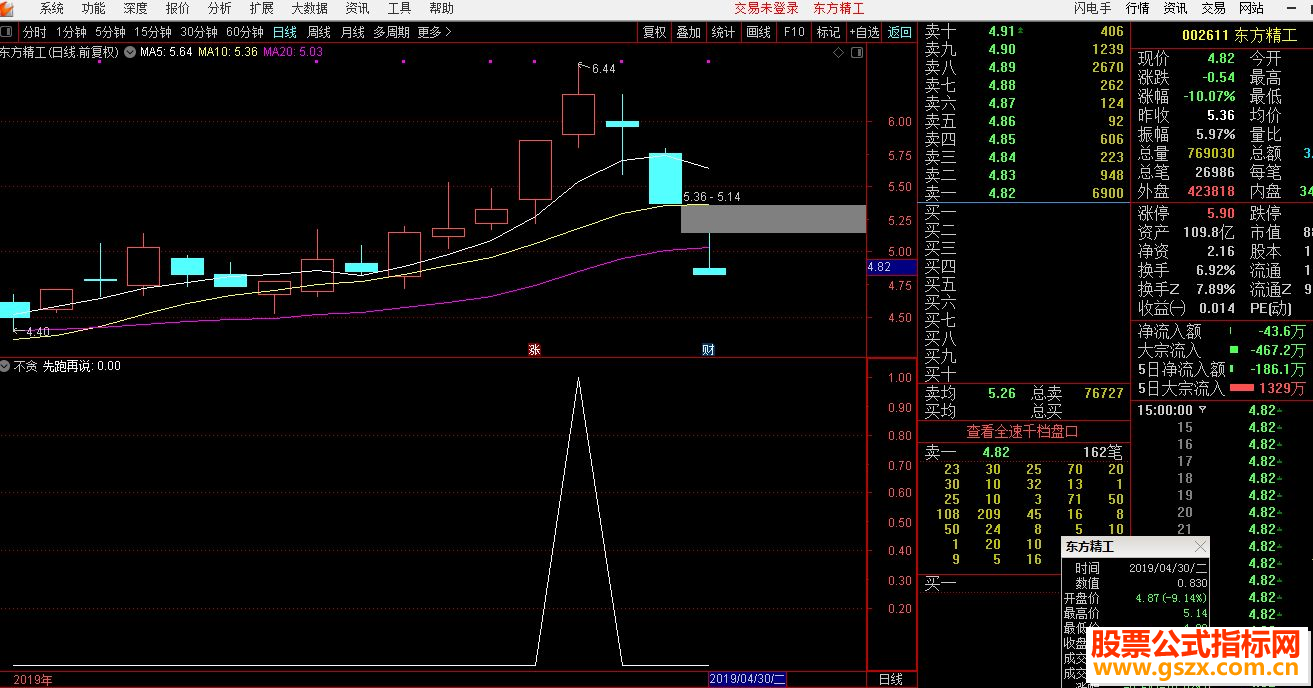Screen dimensions: 1313x688
Task: Click the MA20: 5.03 indicator label
Action: pos(293,52)
